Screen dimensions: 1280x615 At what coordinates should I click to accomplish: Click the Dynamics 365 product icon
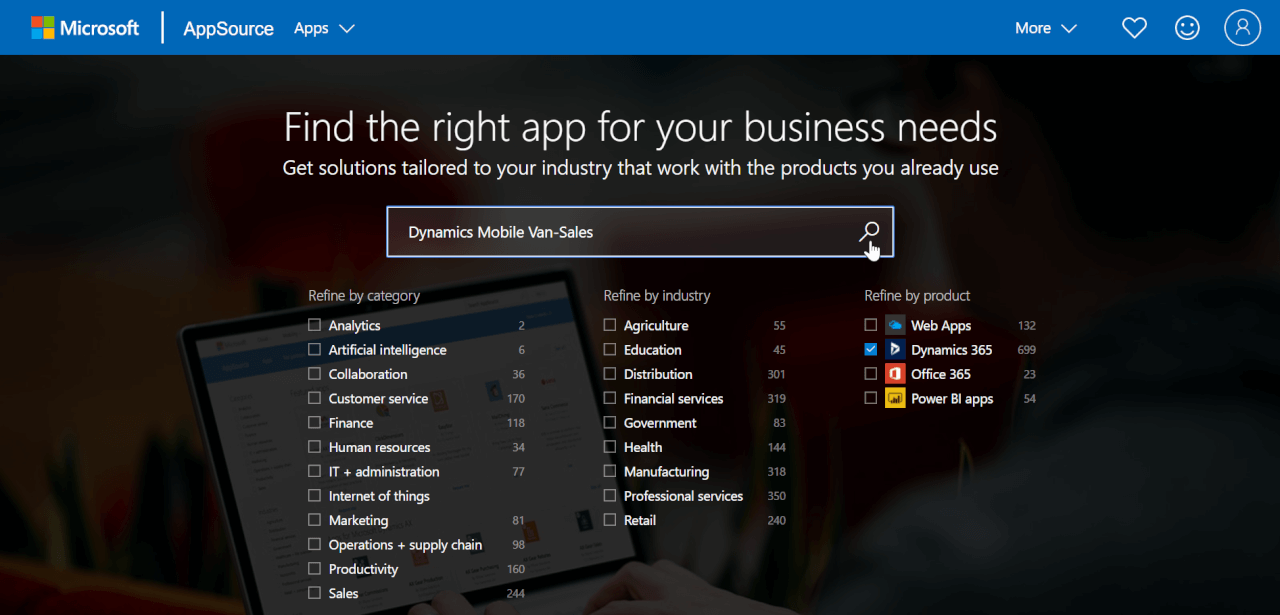click(895, 350)
